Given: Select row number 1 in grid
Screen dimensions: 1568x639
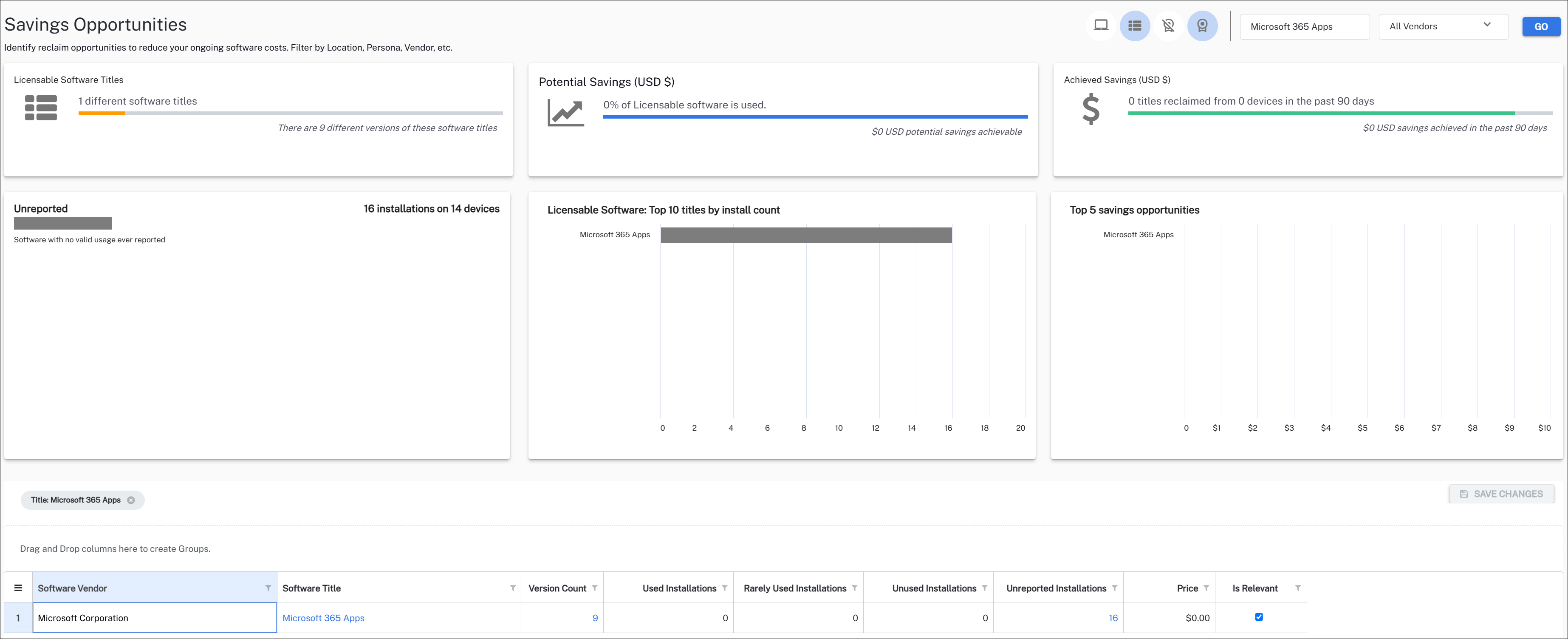Looking at the screenshot, I should [x=18, y=618].
